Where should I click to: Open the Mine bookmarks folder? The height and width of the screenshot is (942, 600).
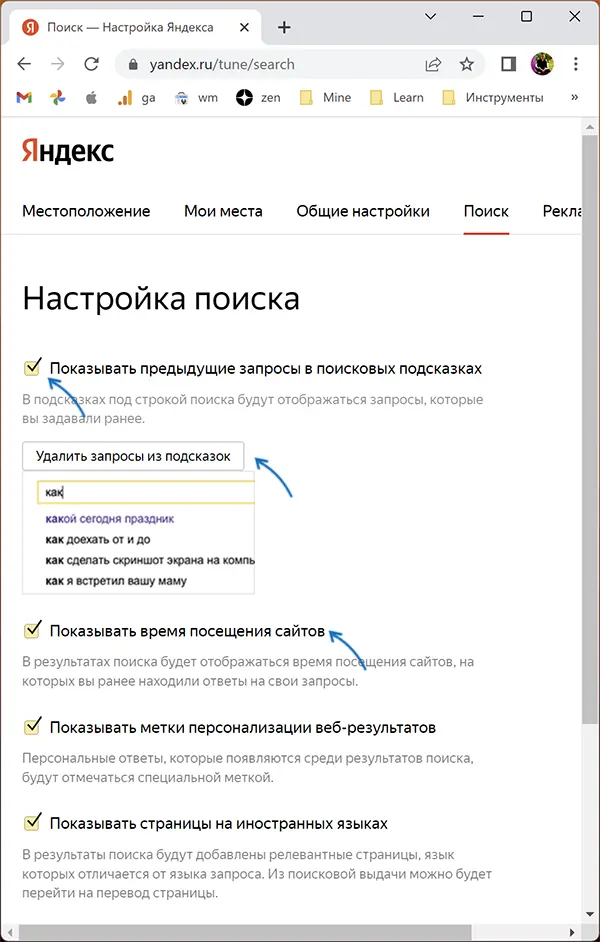(325, 98)
